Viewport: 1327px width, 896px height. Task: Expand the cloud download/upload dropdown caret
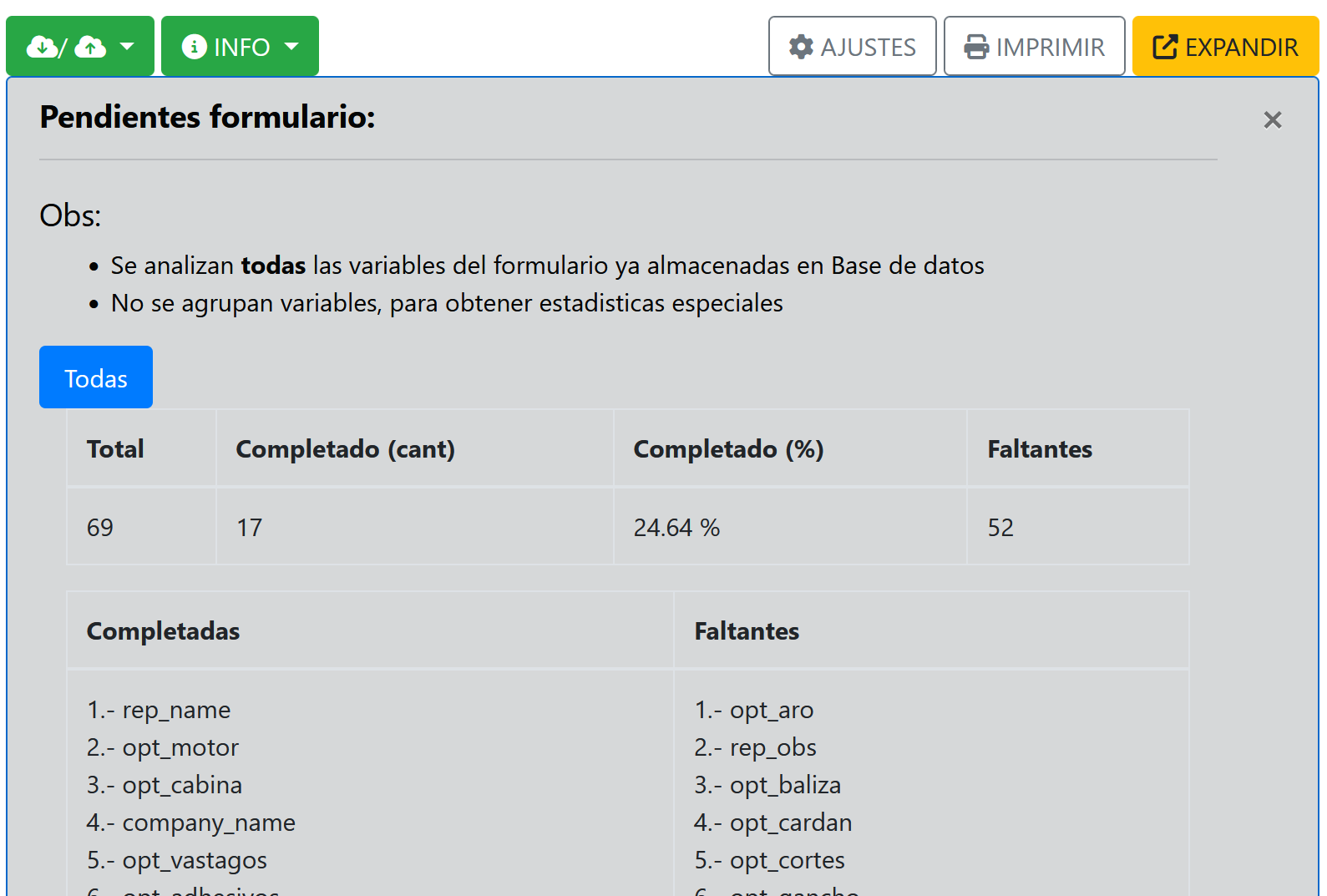(x=127, y=47)
